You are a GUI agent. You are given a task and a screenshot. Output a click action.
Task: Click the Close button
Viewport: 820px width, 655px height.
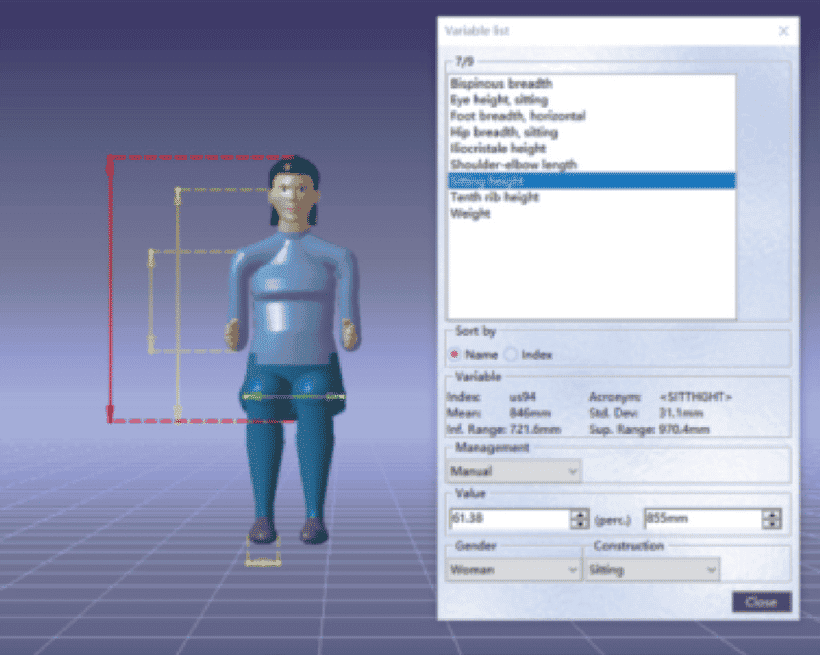click(x=761, y=602)
